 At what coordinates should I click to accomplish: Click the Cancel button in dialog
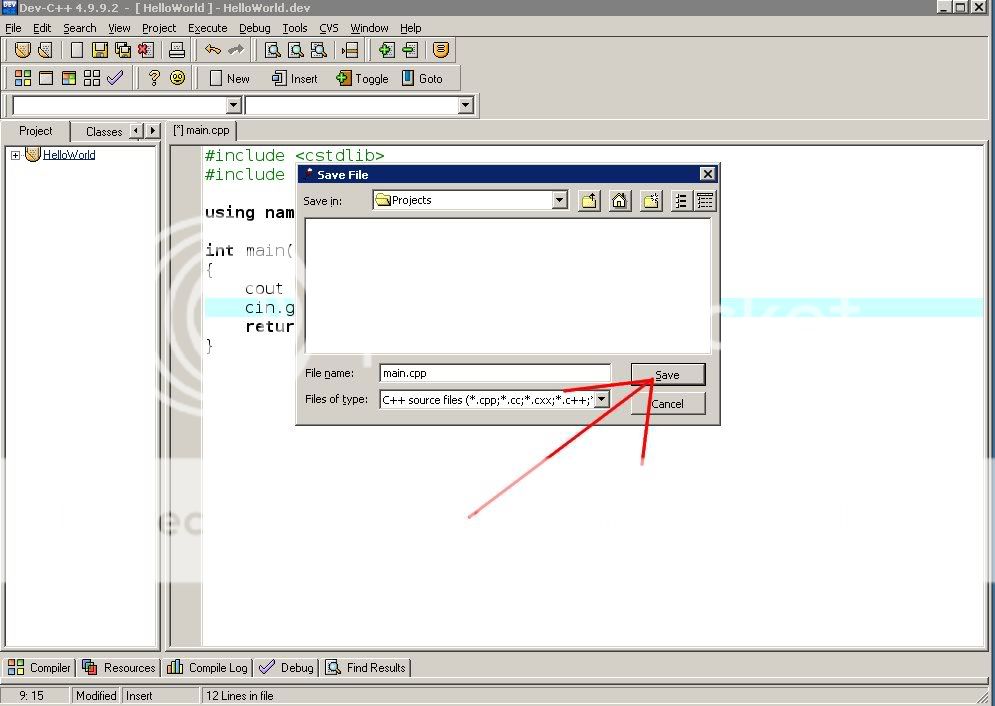(668, 404)
